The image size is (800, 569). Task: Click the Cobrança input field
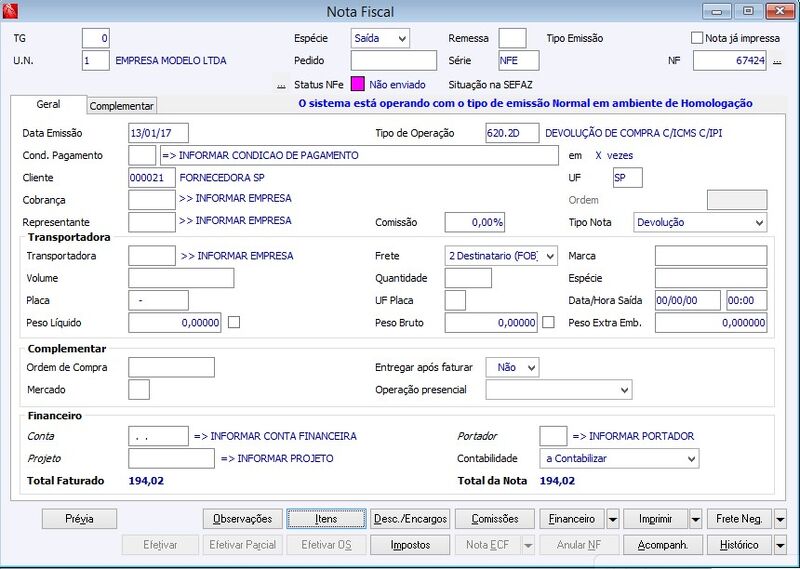tap(152, 200)
